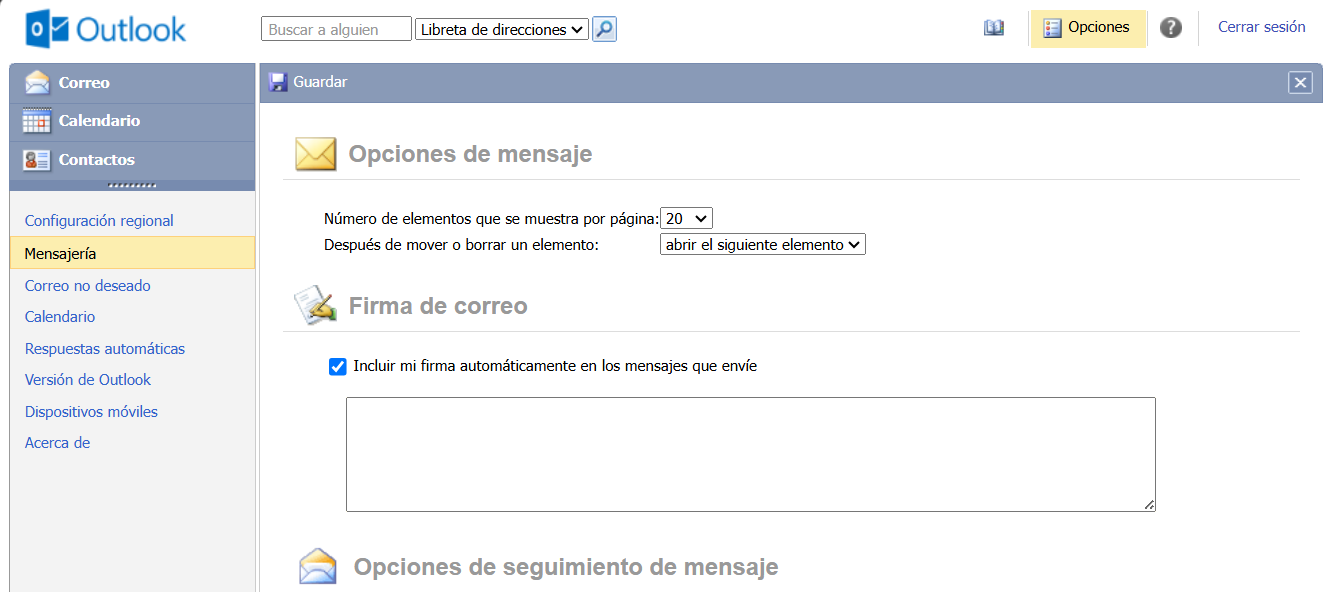Click 'Opciones de seguimiento de mensaje' heading
Viewport: 1326px width, 592px height.
[x=566, y=567]
